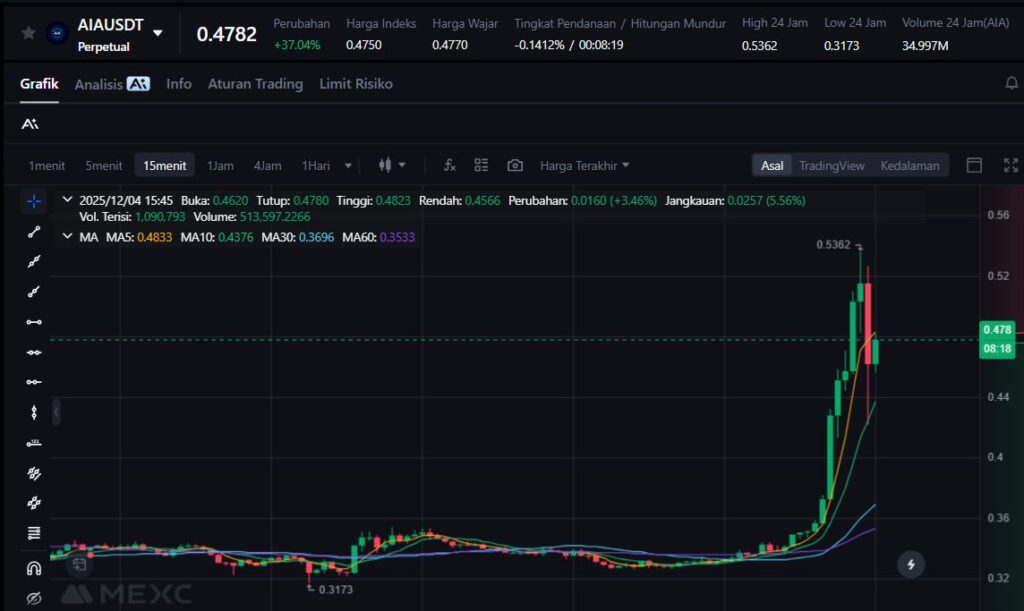Switch chart view to TradingView
The image size is (1024, 611).
point(831,165)
